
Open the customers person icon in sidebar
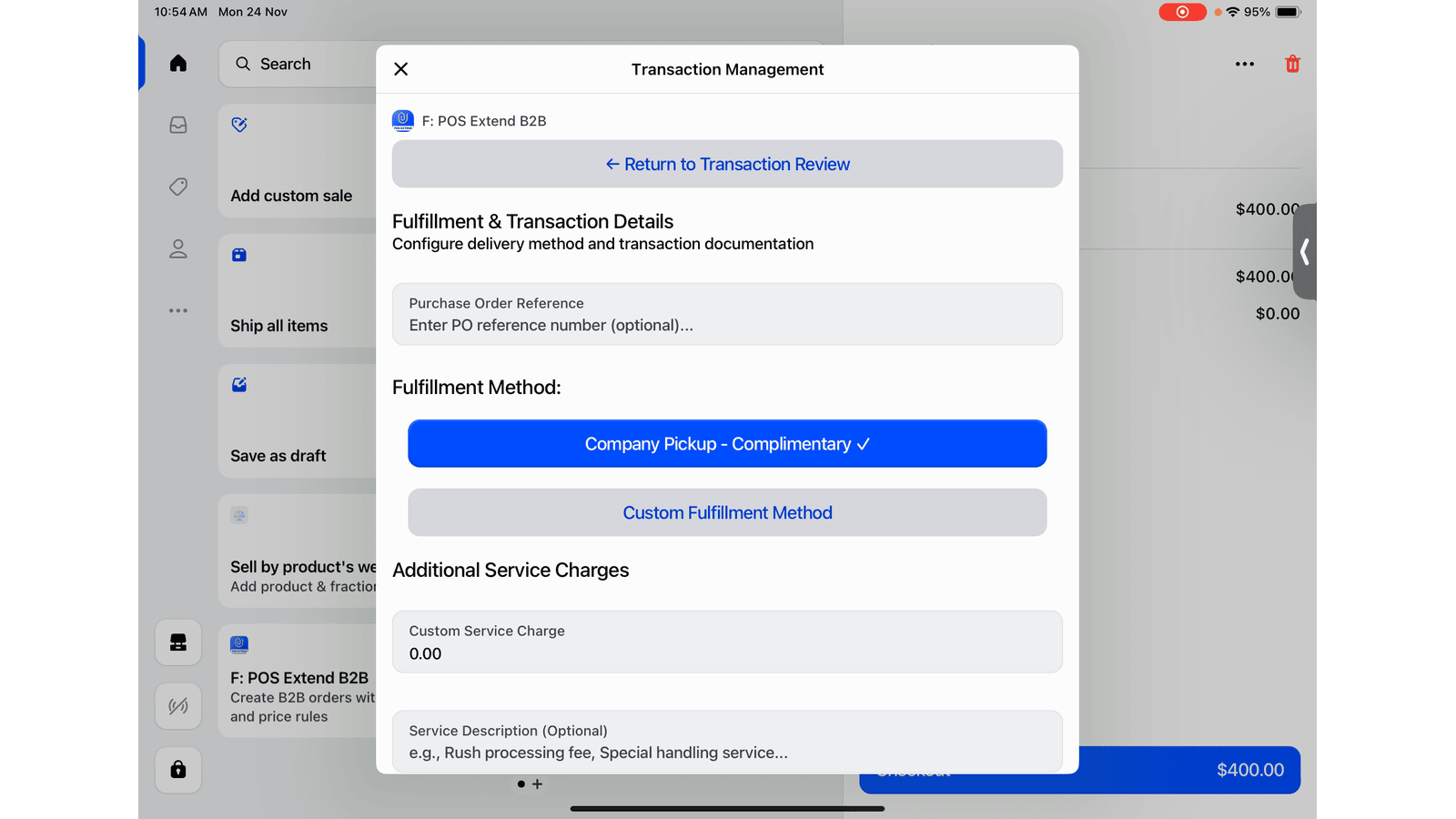[x=178, y=248]
